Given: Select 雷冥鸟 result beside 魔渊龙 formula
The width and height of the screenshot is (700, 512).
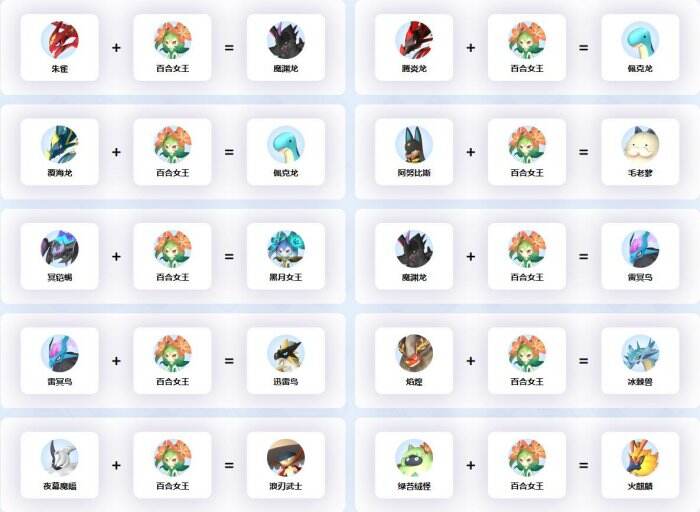Looking at the screenshot, I should pos(640,256).
